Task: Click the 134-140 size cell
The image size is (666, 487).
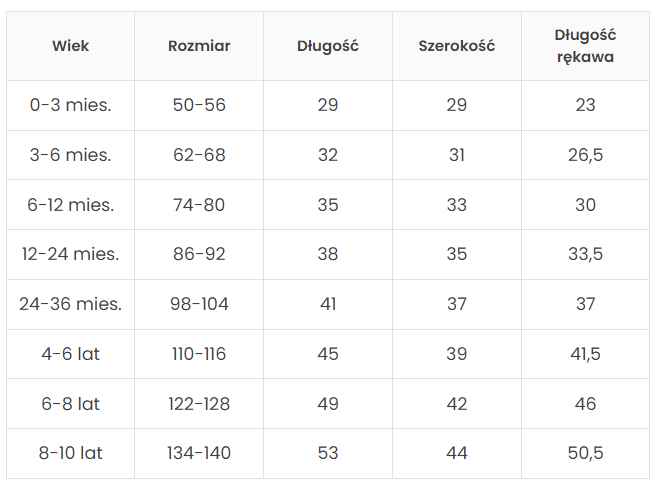Action: click(x=199, y=453)
